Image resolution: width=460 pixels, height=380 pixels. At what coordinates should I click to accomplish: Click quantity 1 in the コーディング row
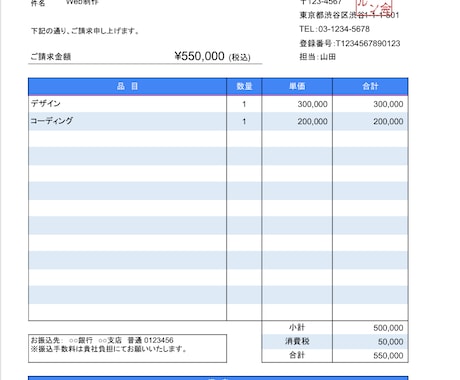click(x=244, y=121)
